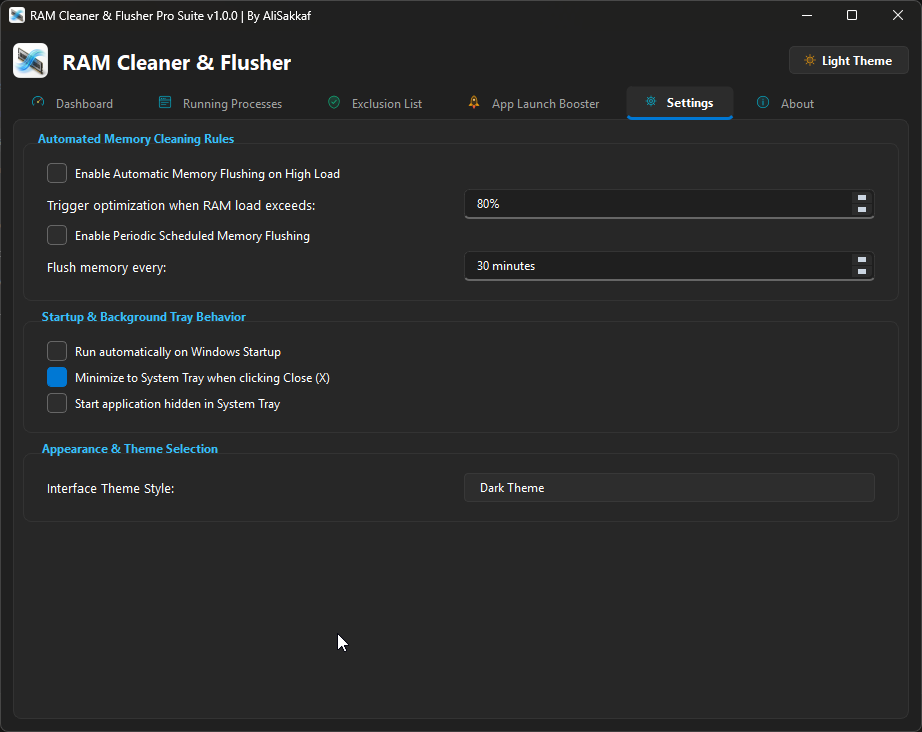Select the Settings tab
The width and height of the screenshot is (922, 732).
[x=680, y=103]
